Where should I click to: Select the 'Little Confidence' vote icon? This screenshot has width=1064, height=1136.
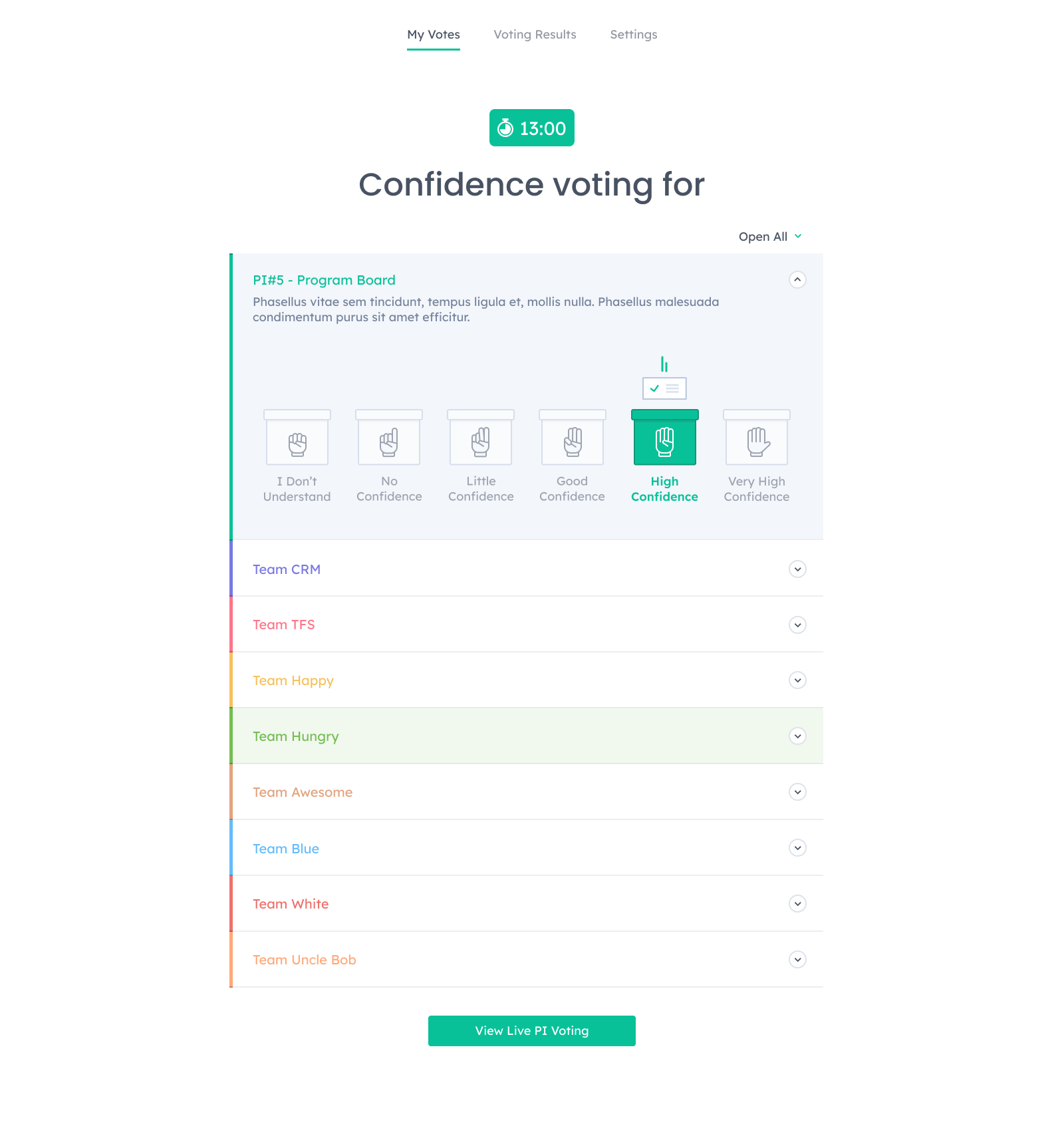click(481, 438)
